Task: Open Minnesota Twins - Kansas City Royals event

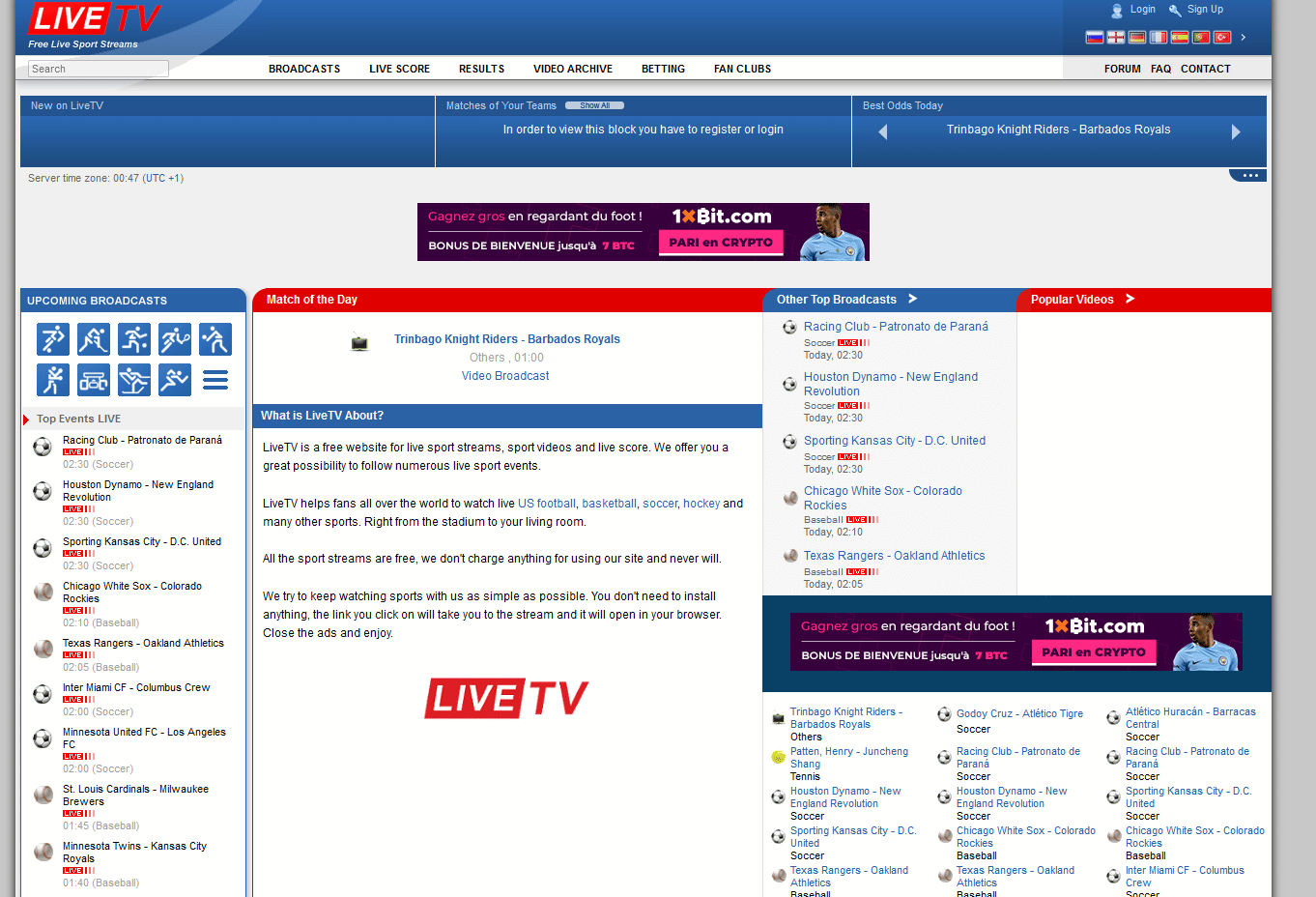Action: point(134,852)
